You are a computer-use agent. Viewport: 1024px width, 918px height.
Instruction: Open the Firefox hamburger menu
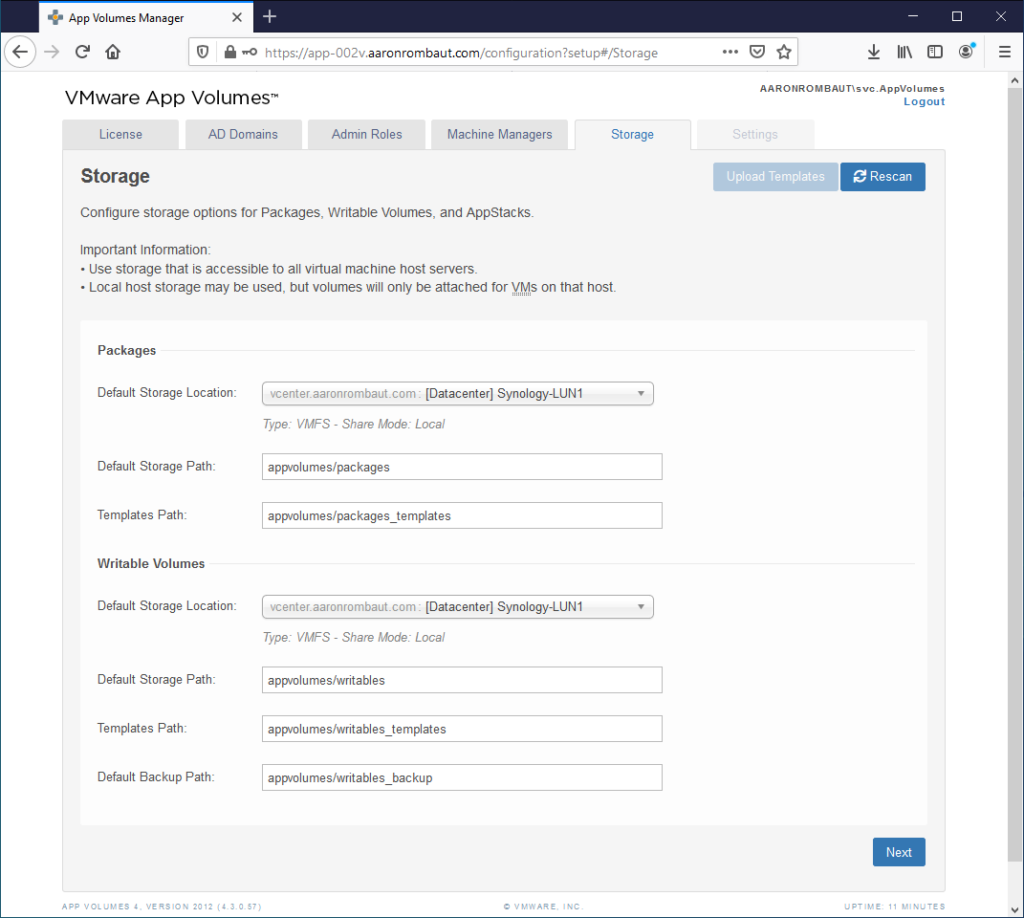(1004, 52)
